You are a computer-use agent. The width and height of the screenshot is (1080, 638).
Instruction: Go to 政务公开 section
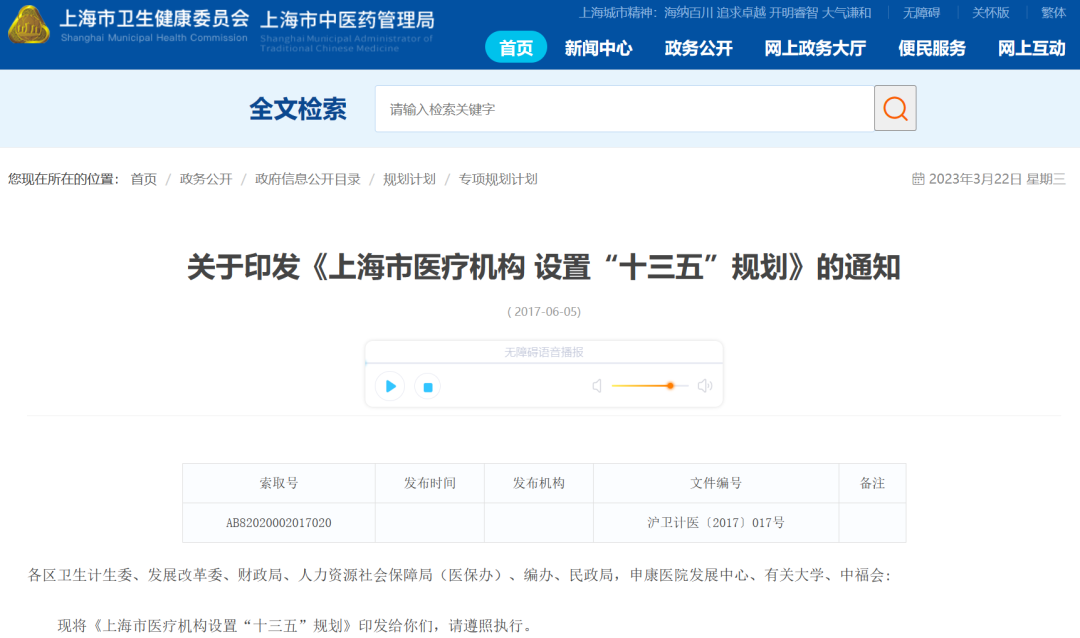tap(698, 48)
